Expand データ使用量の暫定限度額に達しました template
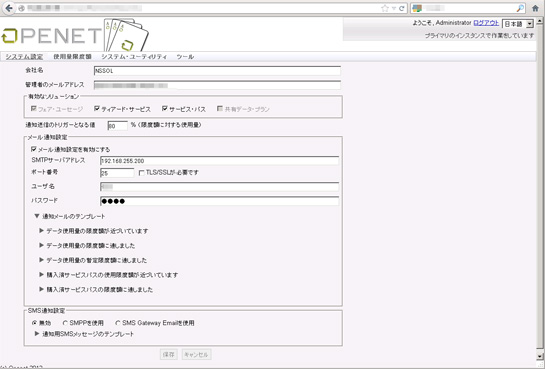The width and height of the screenshot is (545, 369). (41, 260)
